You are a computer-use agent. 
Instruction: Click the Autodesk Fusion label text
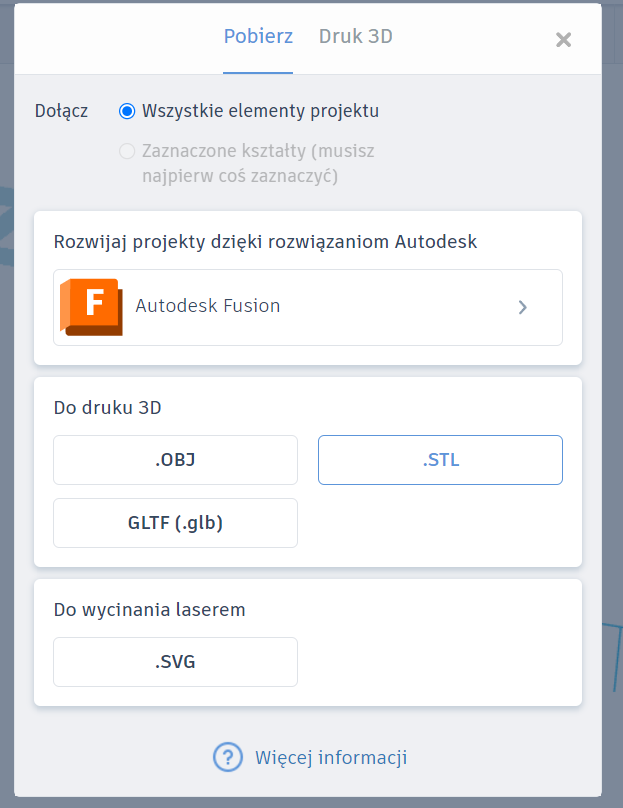click(208, 306)
